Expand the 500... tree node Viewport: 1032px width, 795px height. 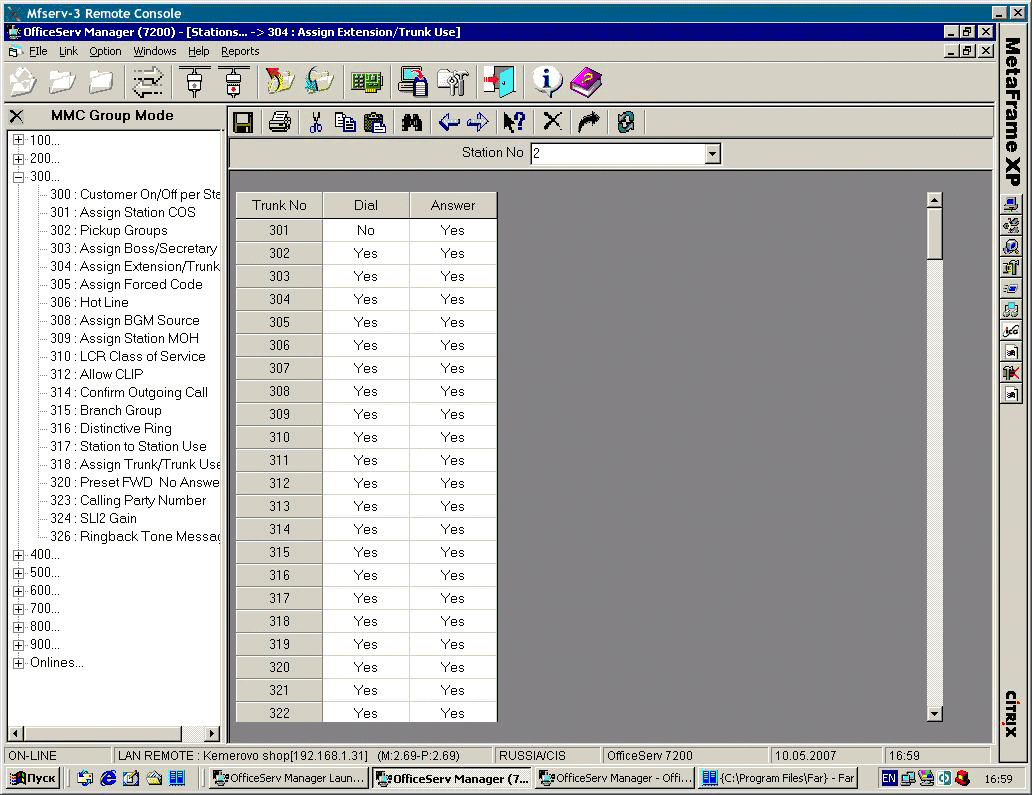[18, 573]
